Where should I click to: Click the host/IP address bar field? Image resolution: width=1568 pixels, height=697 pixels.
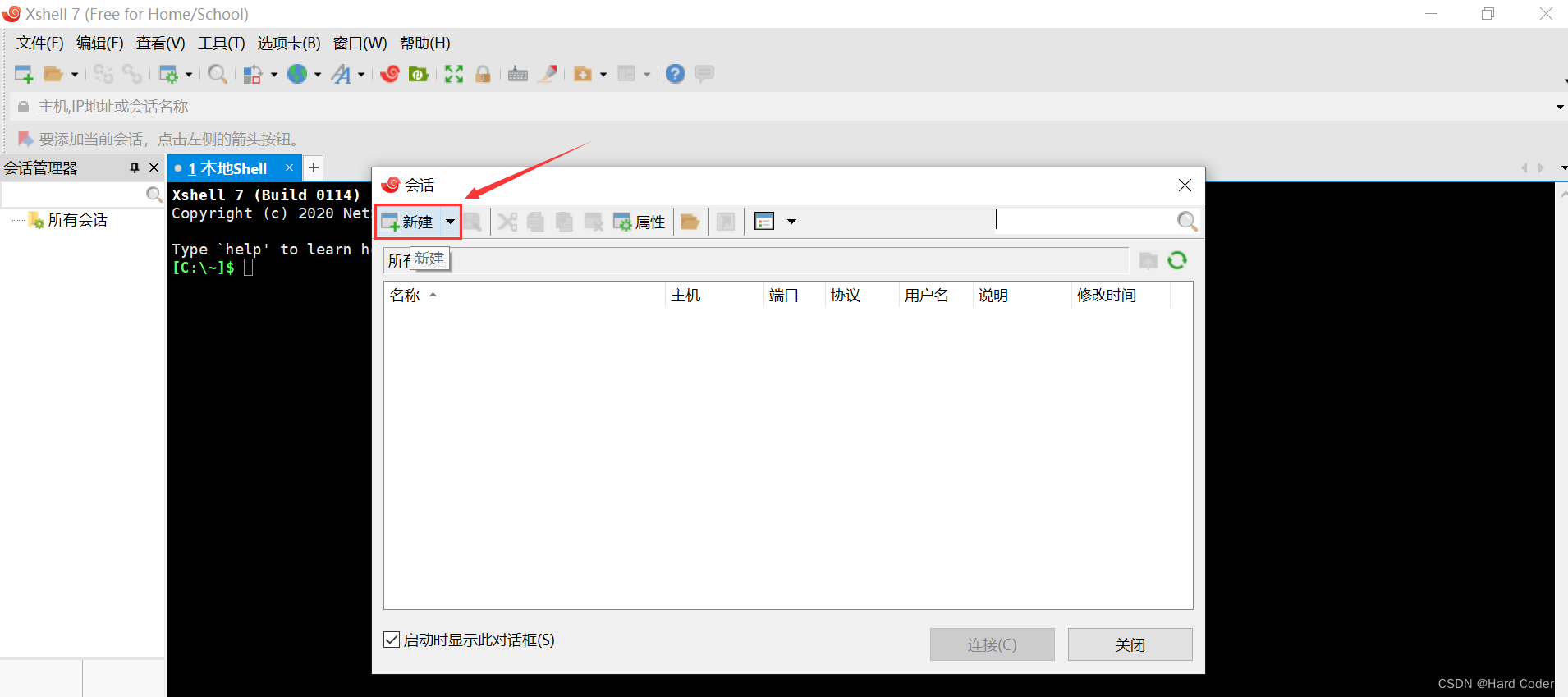coord(780,107)
